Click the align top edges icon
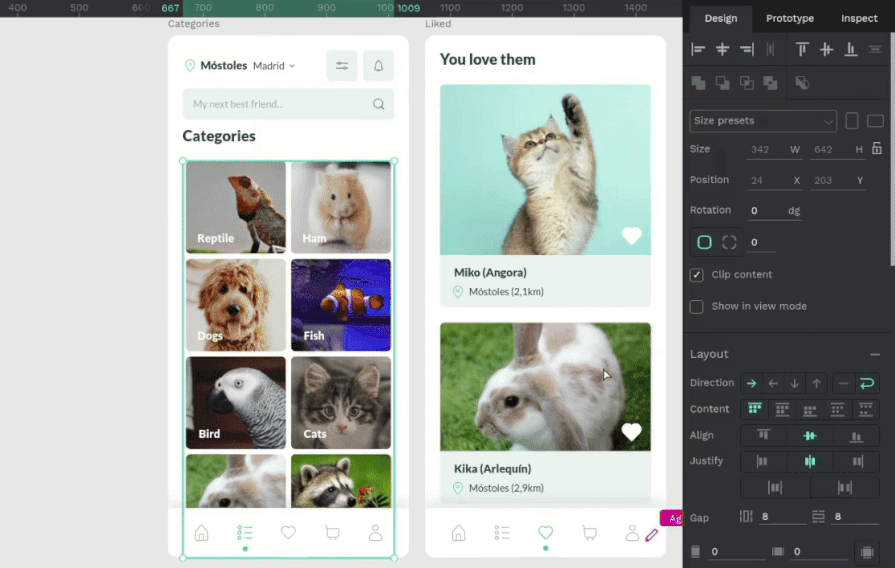This screenshot has height=568, width=895. 802,49
